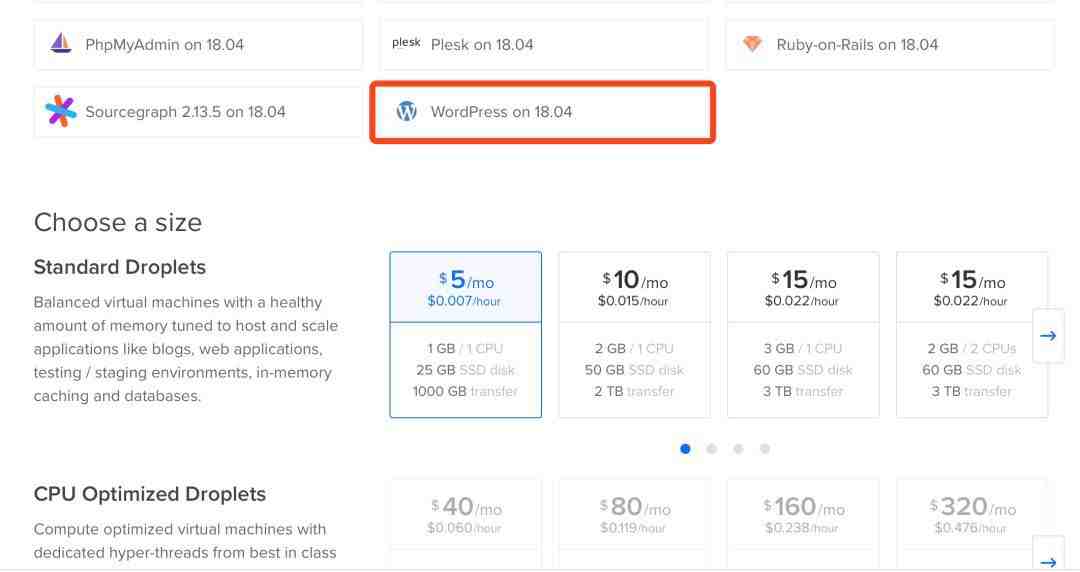This screenshot has width=1080, height=572.
Task: Select the $10/mo 2 GB droplet plan
Action: 634,334
